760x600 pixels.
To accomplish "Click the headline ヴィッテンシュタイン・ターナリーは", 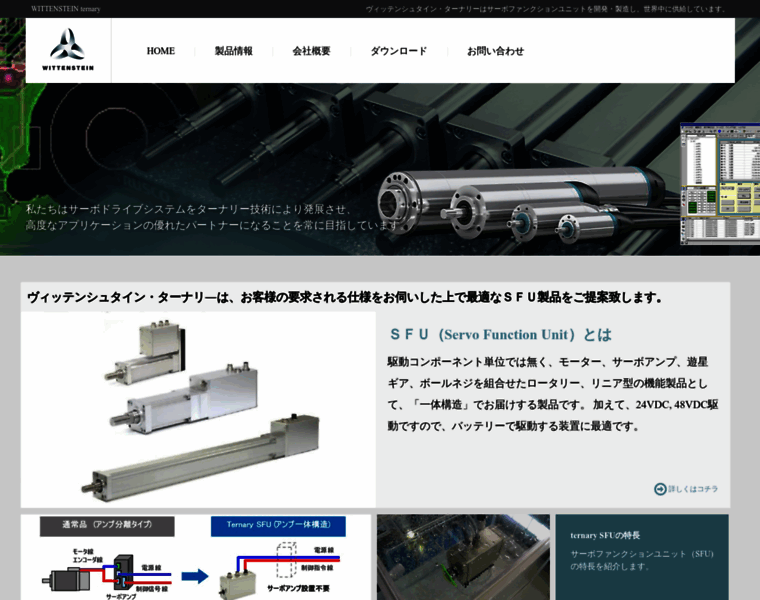I will [345, 297].
